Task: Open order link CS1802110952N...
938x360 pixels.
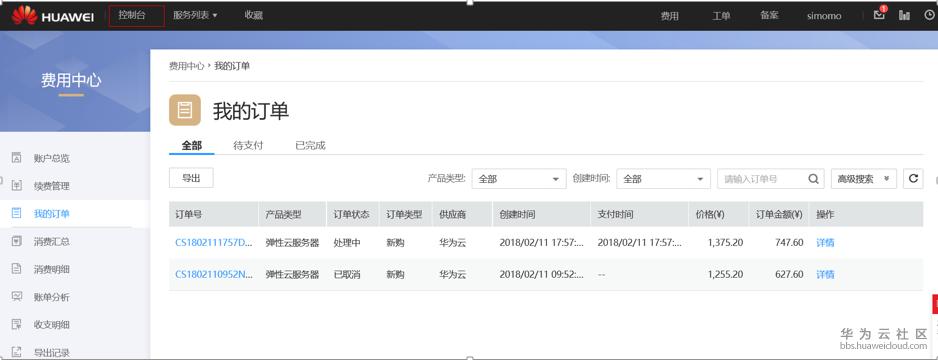Action: click(x=214, y=274)
